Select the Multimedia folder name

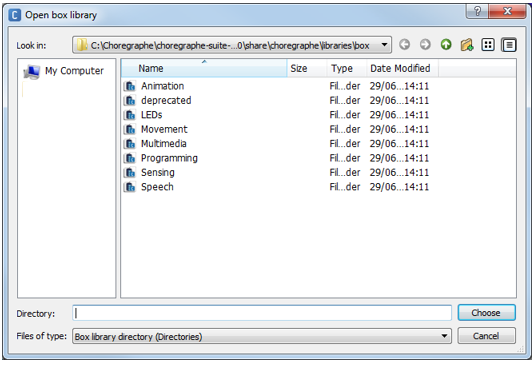point(164,144)
